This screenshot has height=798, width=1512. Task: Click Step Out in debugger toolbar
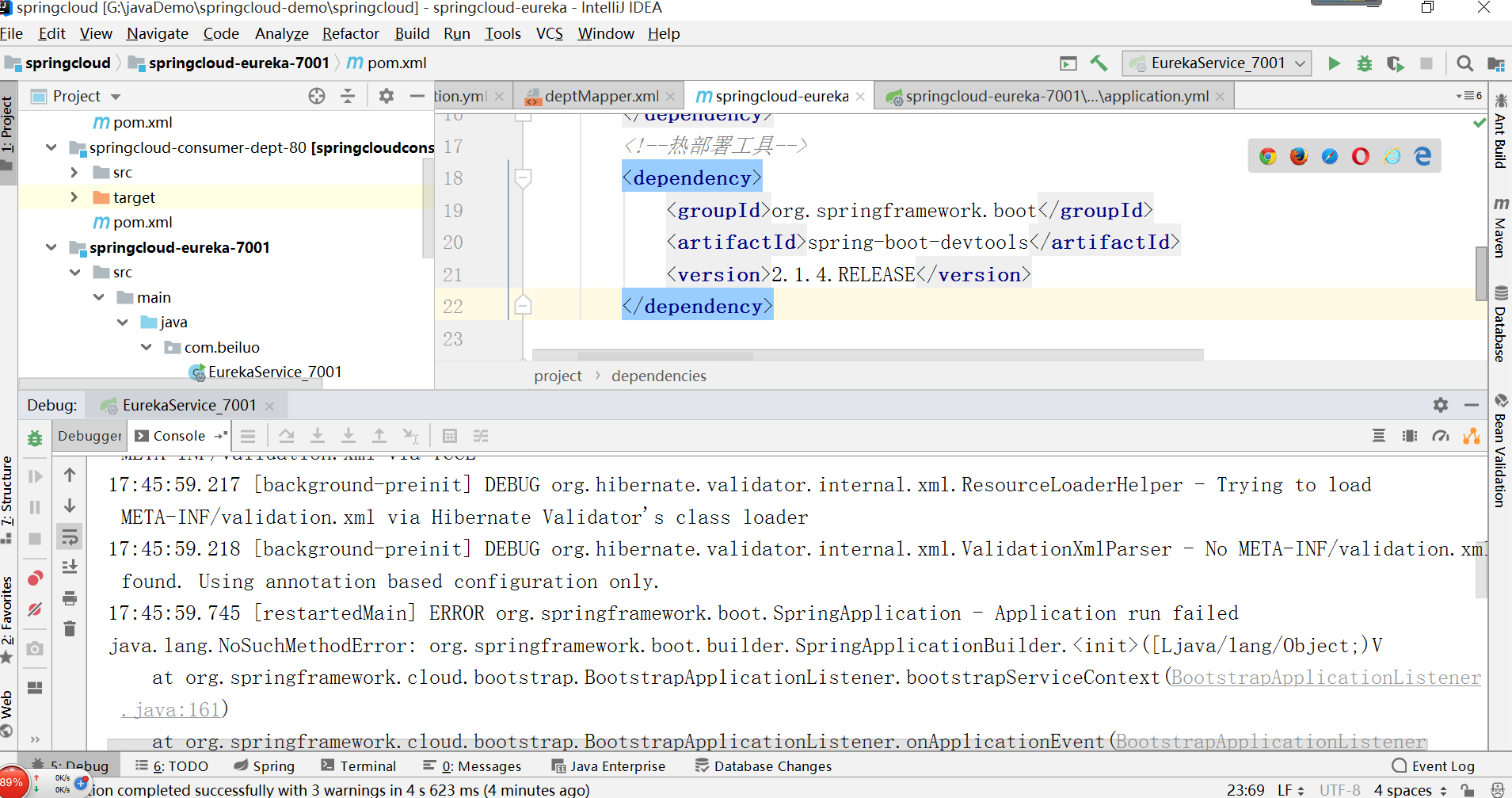tap(379, 436)
